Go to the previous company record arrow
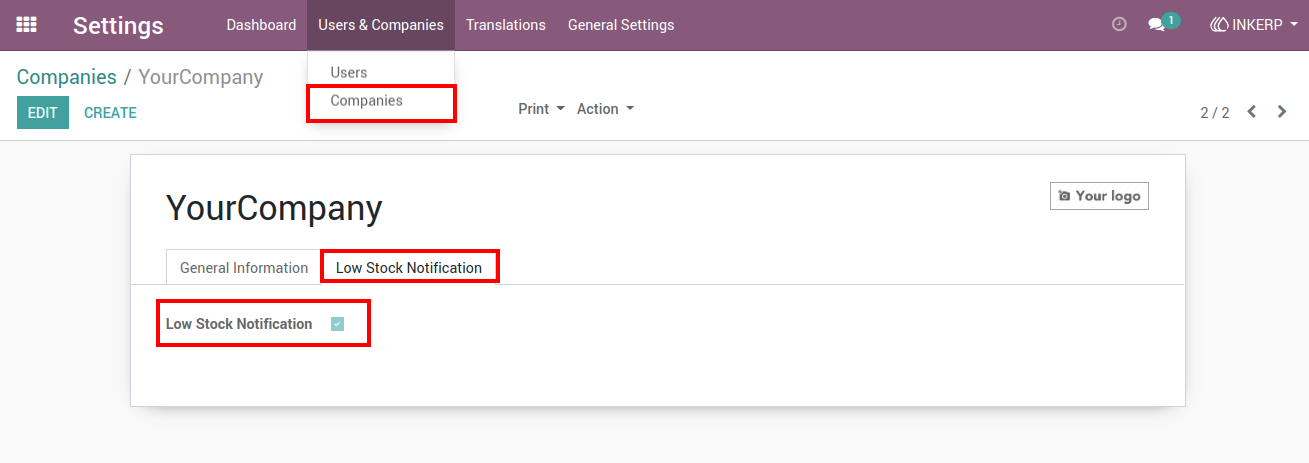The height and width of the screenshot is (463, 1309). (x=1251, y=112)
